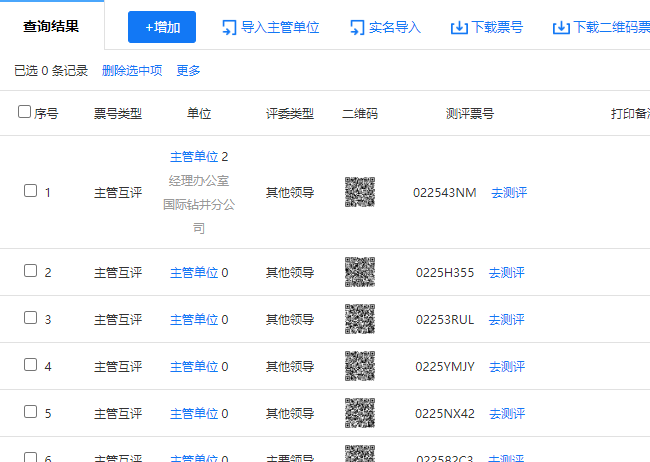Click ticket number 02253RUL
Screen dimensions: 650x462
tap(445, 319)
